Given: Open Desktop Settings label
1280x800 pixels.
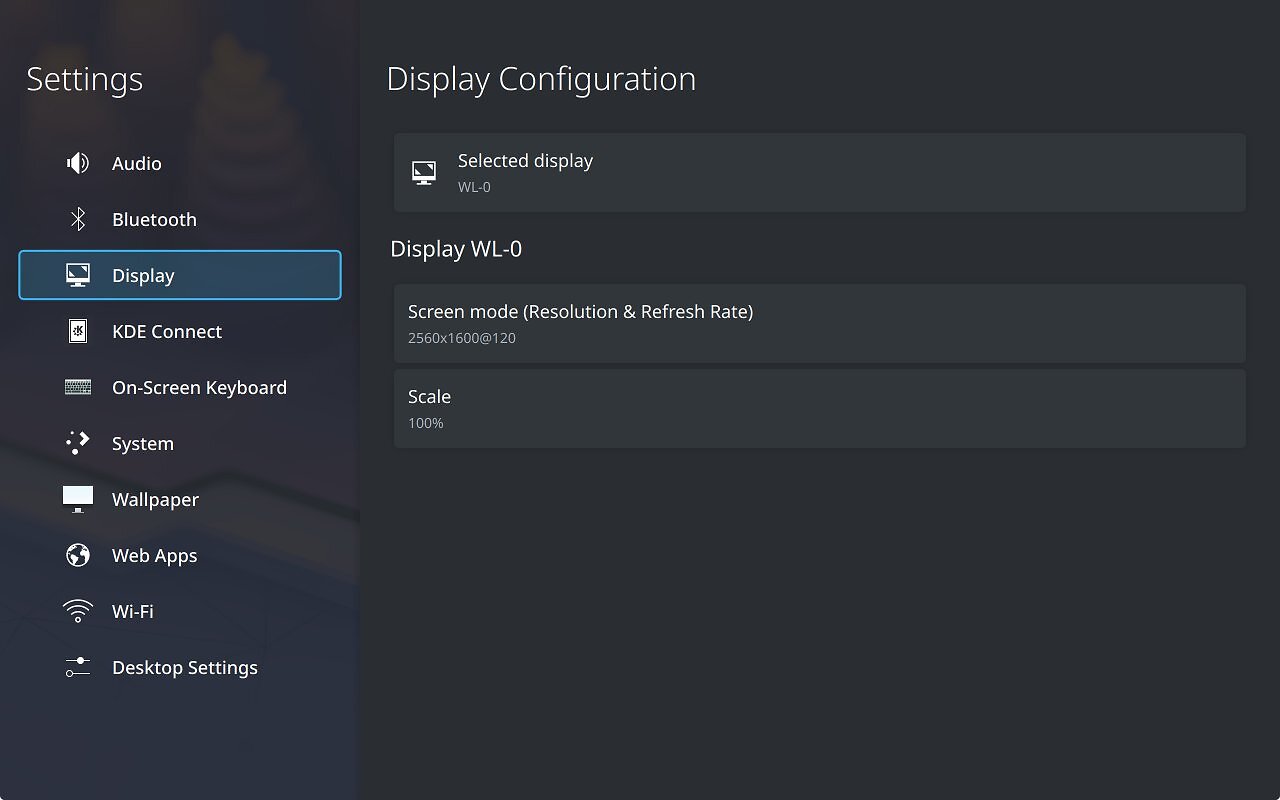Looking at the screenshot, I should pyautogui.click(x=185, y=667).
